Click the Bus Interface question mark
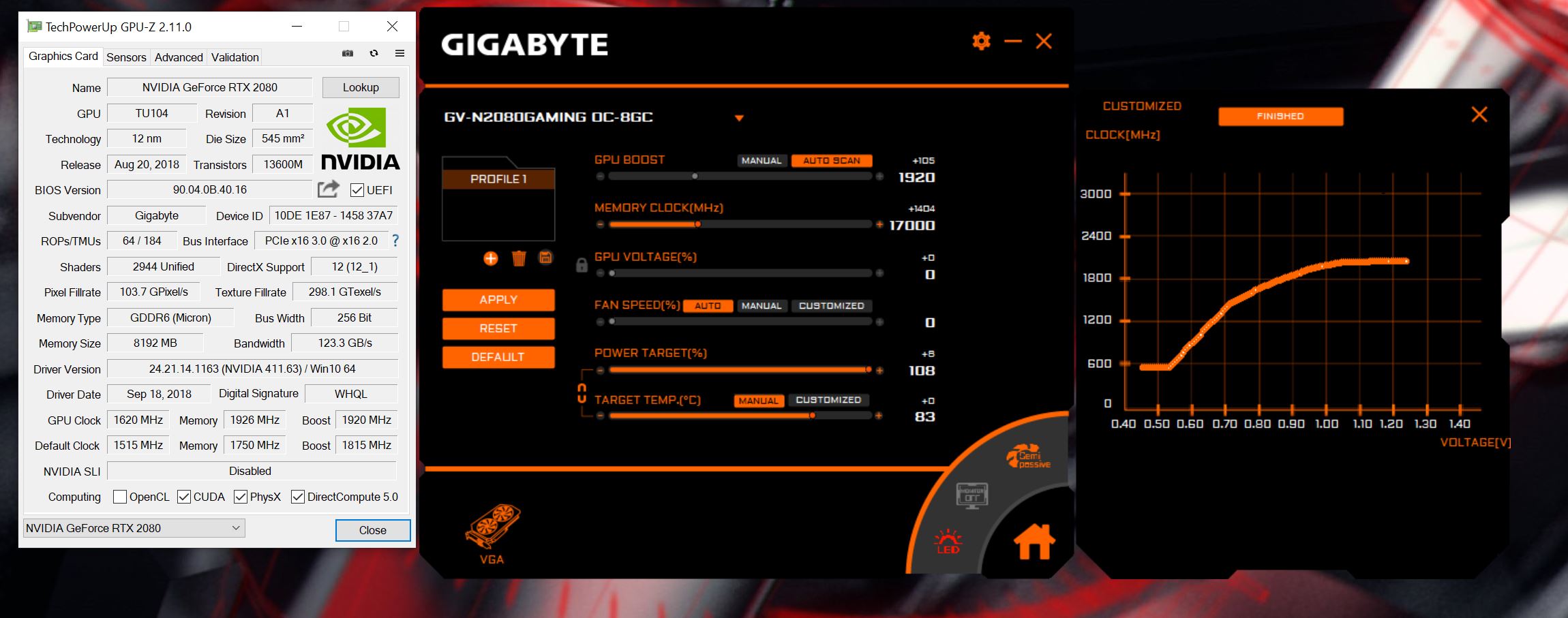The image size is (1568, 618). pos(395,241)
